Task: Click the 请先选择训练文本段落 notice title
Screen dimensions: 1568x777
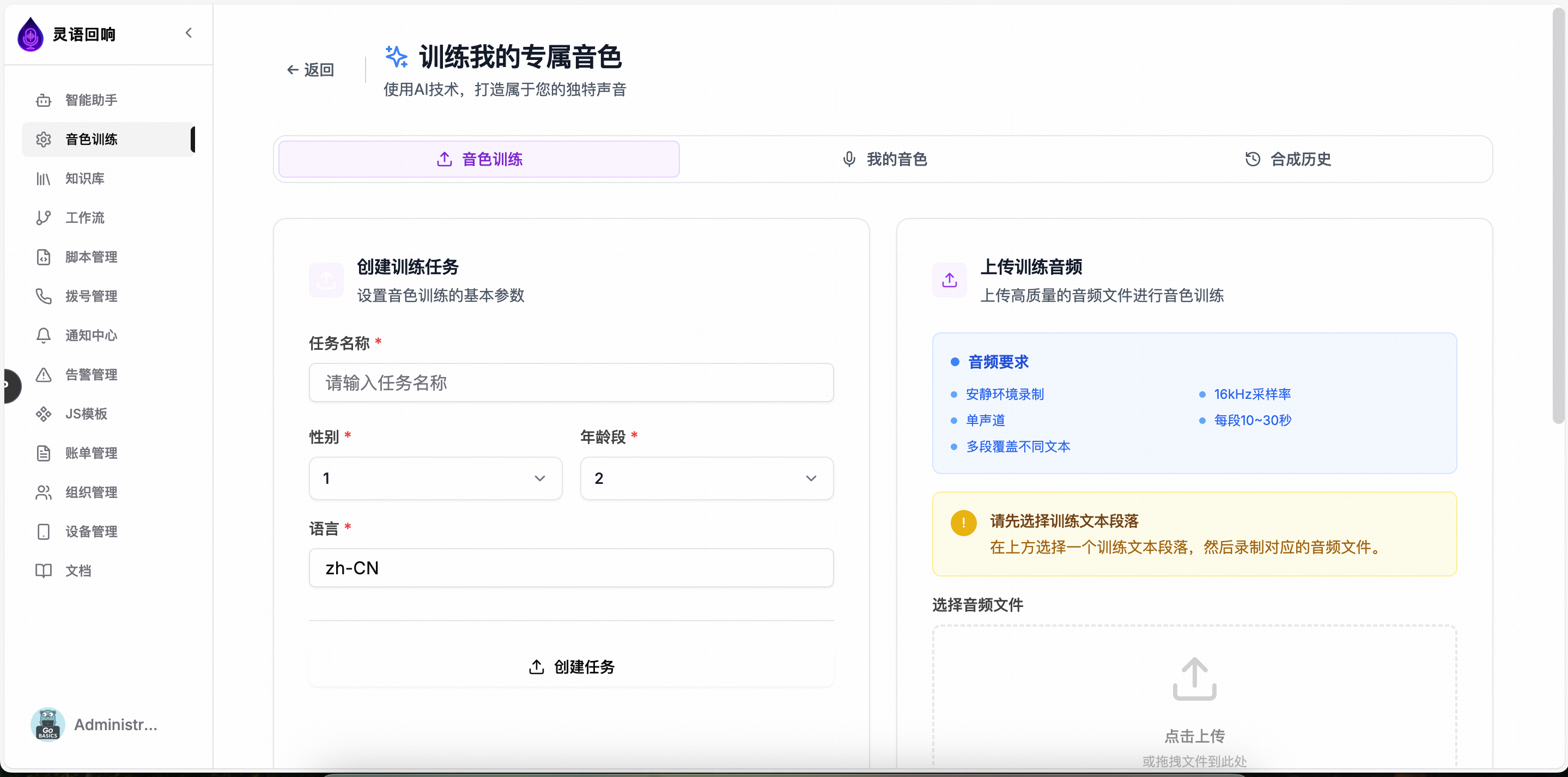Action: pyautogui.click(x=1064, y=521)
